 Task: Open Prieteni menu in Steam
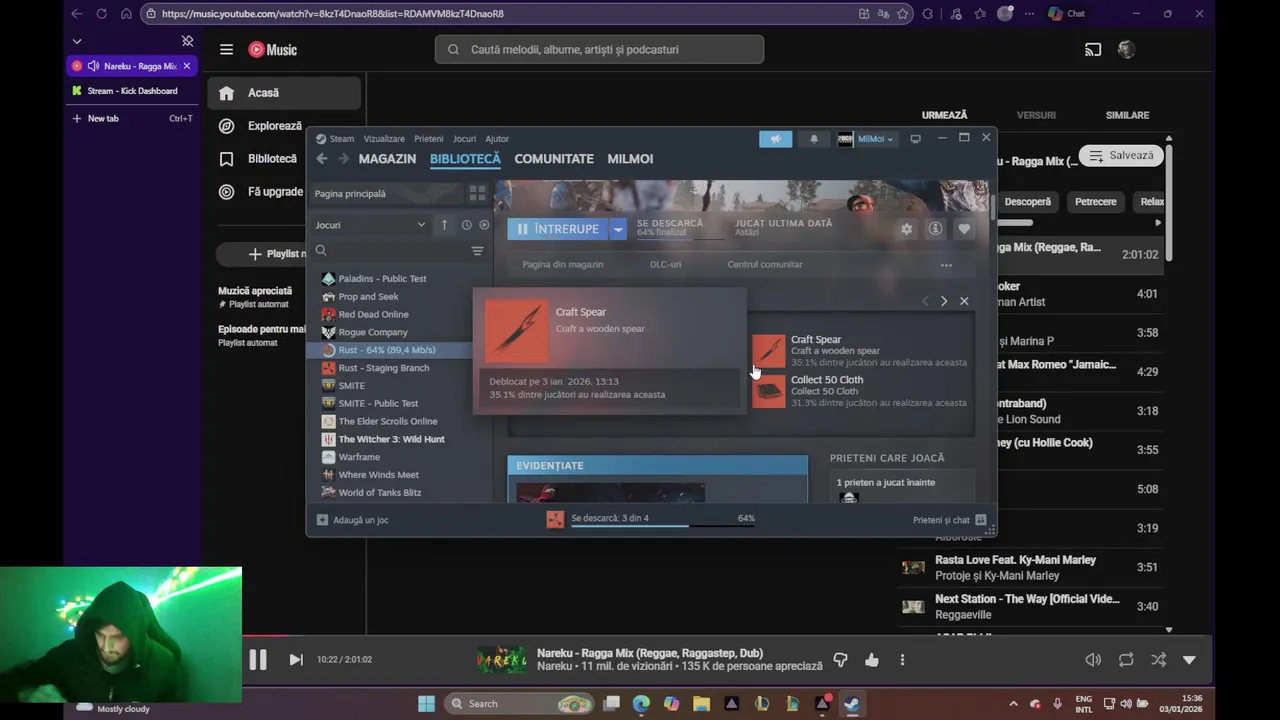pos(428,139)
